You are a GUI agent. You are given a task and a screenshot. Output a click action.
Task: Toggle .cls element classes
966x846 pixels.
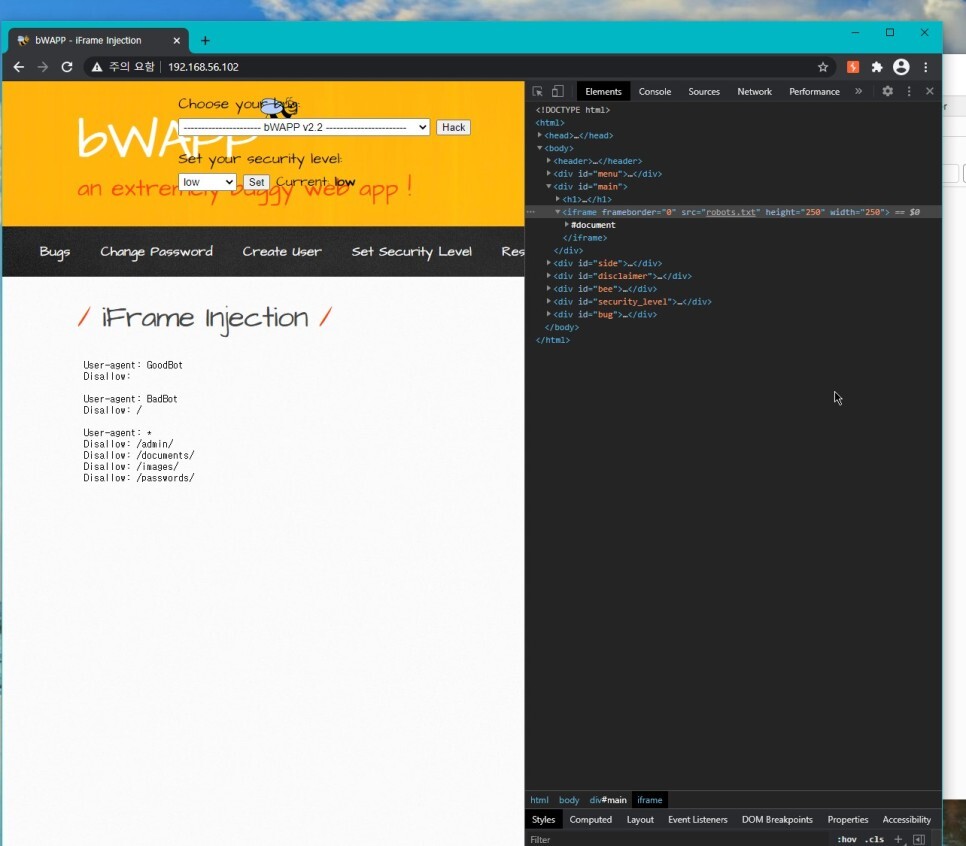coord(874,839)
